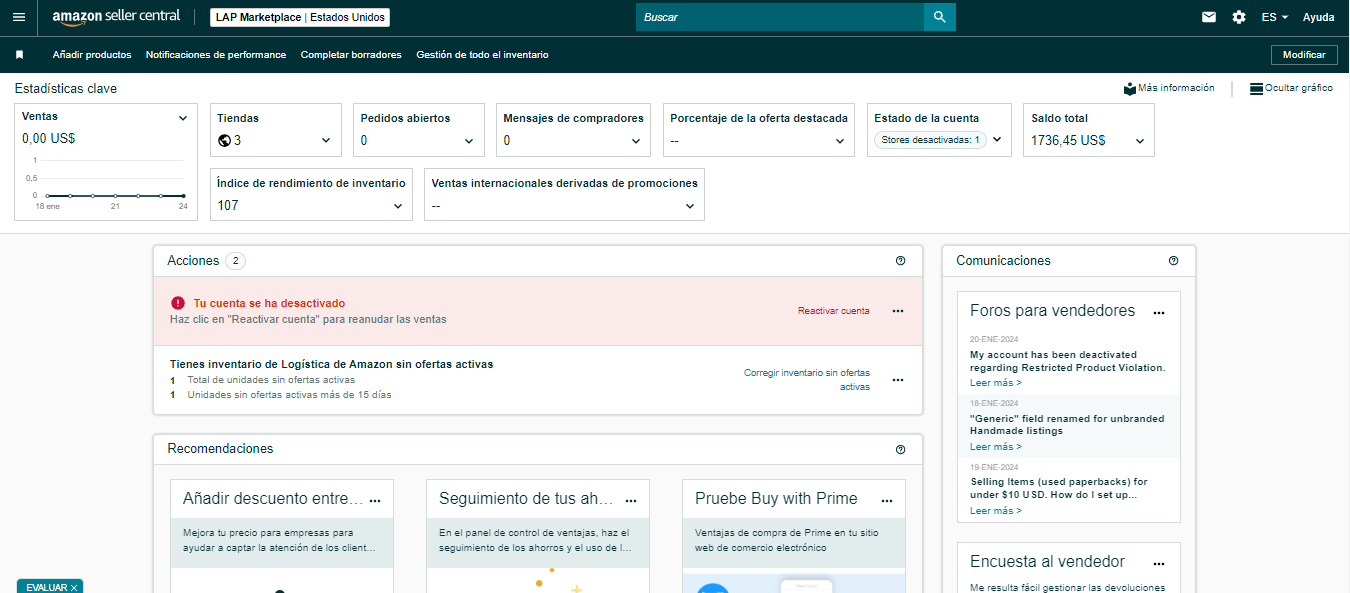The width and height of the screenshot is (1350, 593).
Task: Open the Ayuda help link
Action: click(1318, 17)
